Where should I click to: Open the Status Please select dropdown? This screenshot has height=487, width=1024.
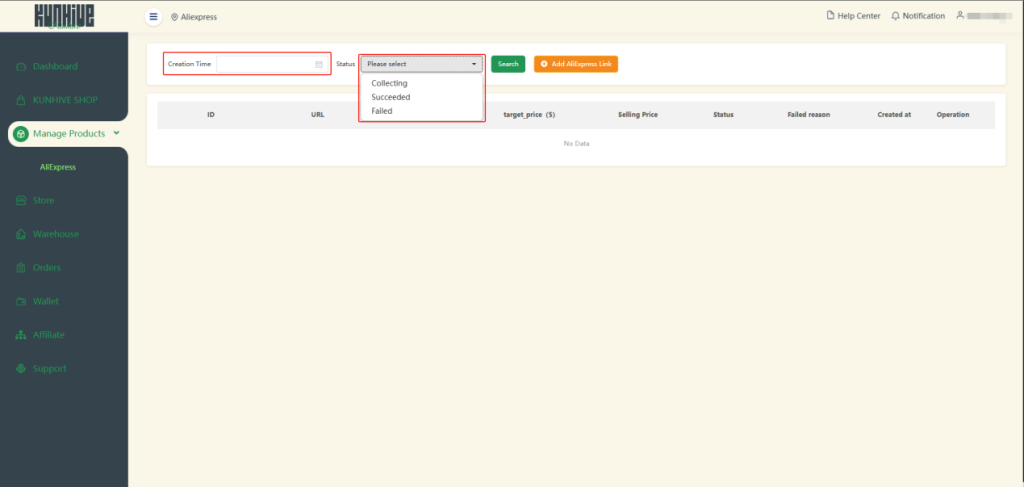pos(422,64)
